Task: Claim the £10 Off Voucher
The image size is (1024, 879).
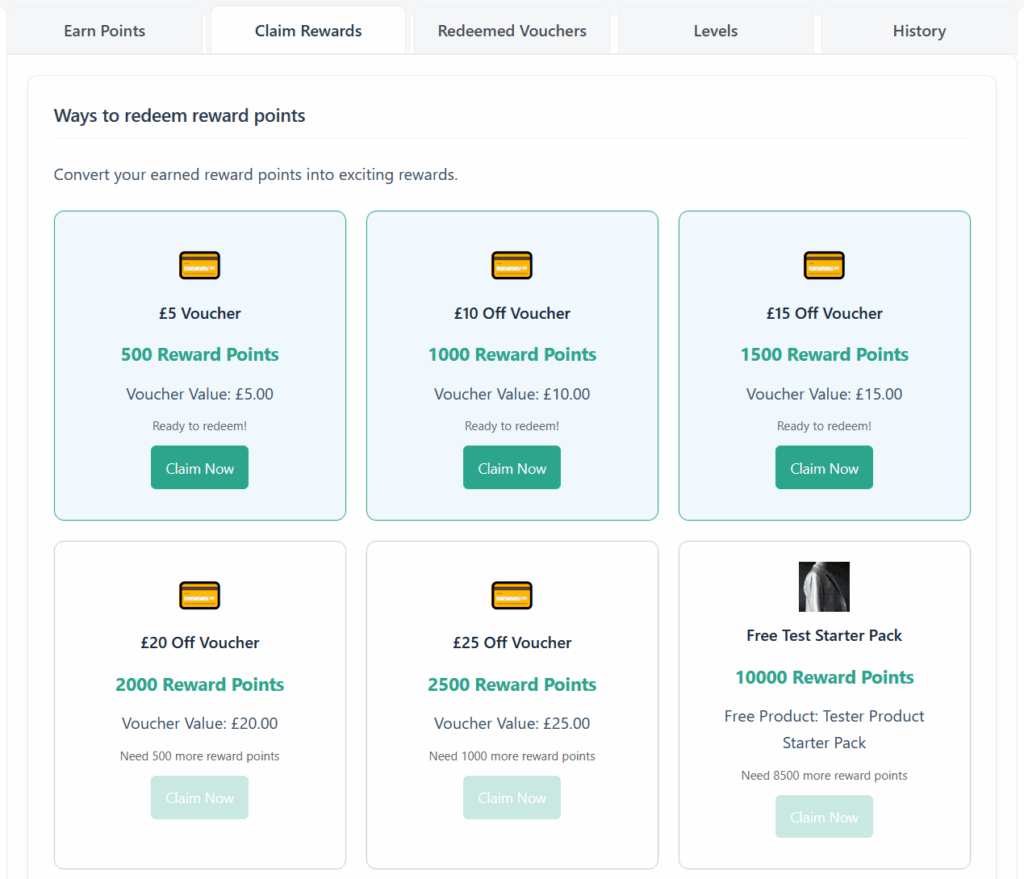Action: 511,467
